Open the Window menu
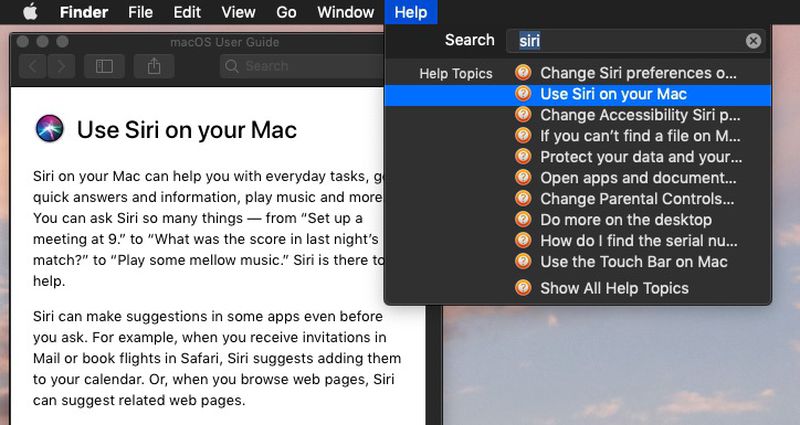The image size is (800, 425). point(345,12)
